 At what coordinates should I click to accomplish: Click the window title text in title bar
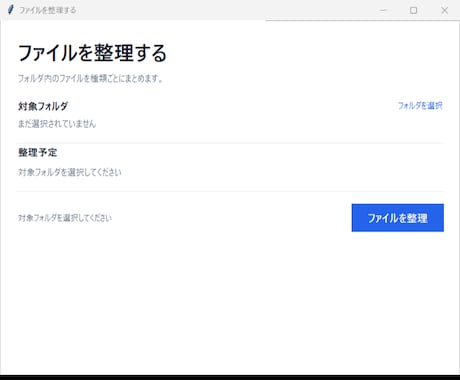tap(47, 10)
